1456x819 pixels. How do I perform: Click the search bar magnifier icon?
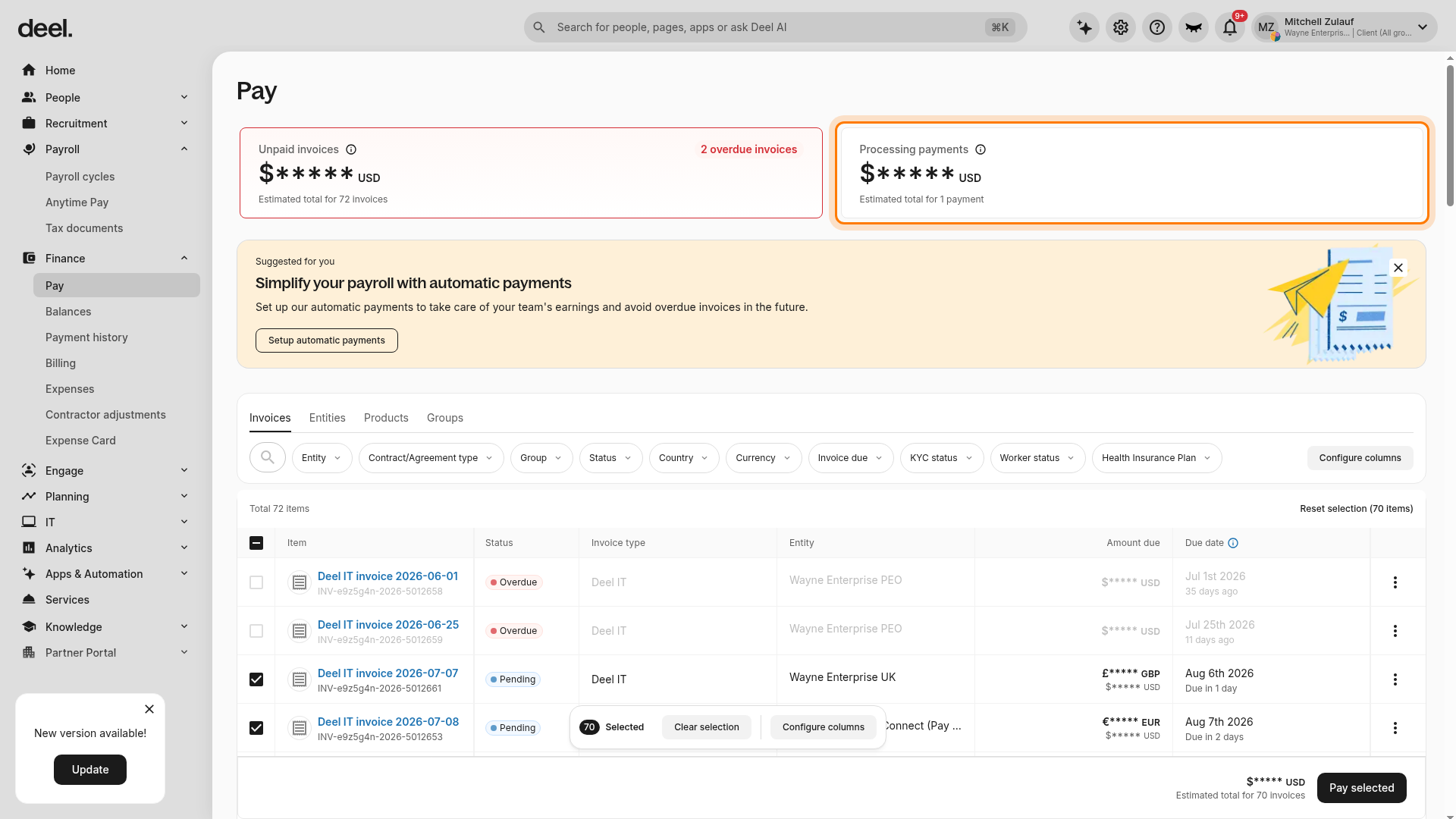(x=539, y=27)
